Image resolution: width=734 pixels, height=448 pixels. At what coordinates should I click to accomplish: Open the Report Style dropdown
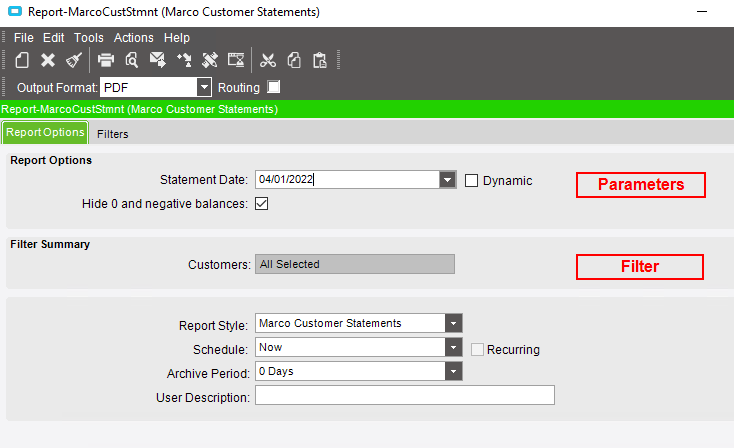(x=453, y=323)
